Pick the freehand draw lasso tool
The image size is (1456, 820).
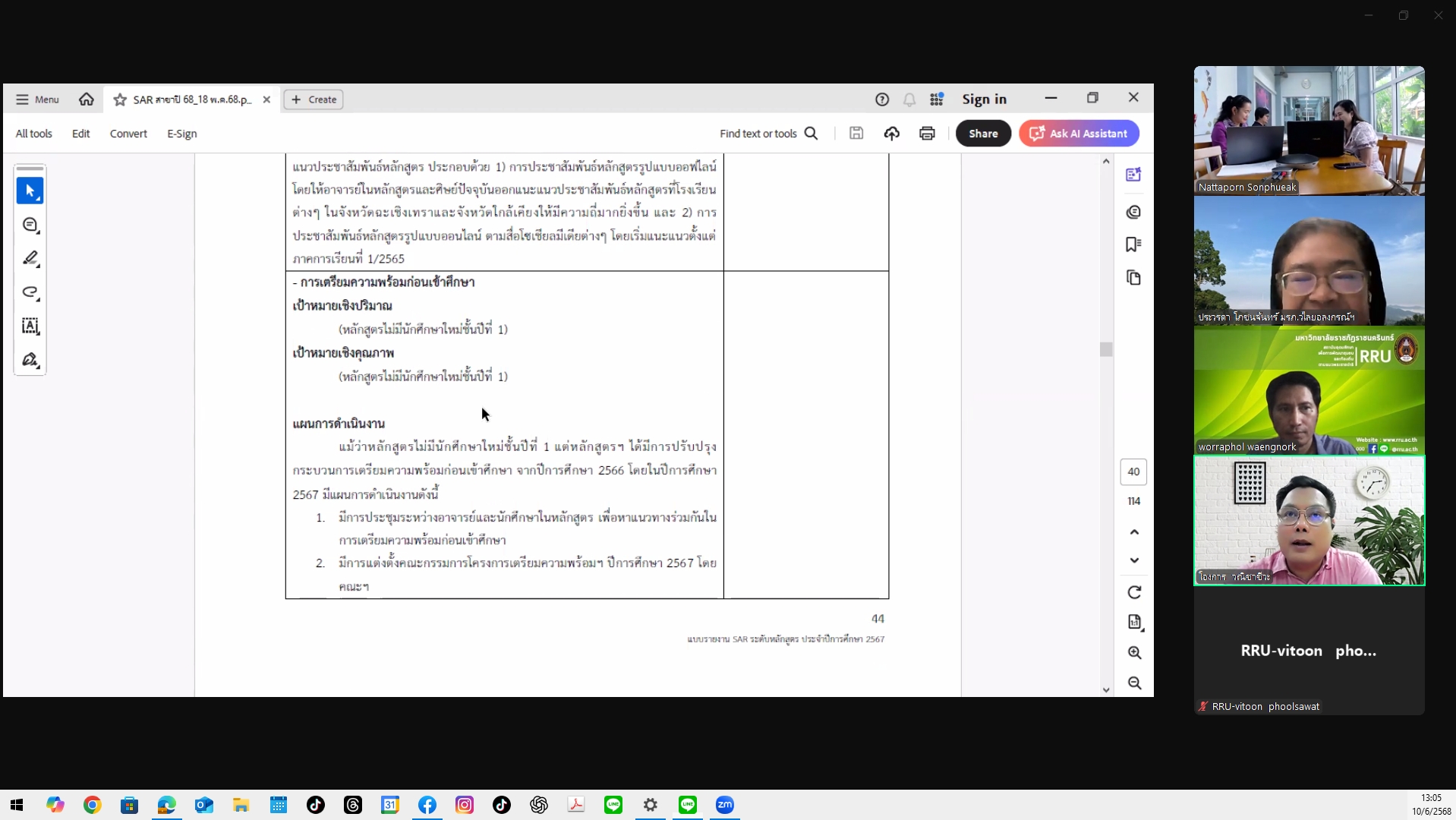click(30, 293)
